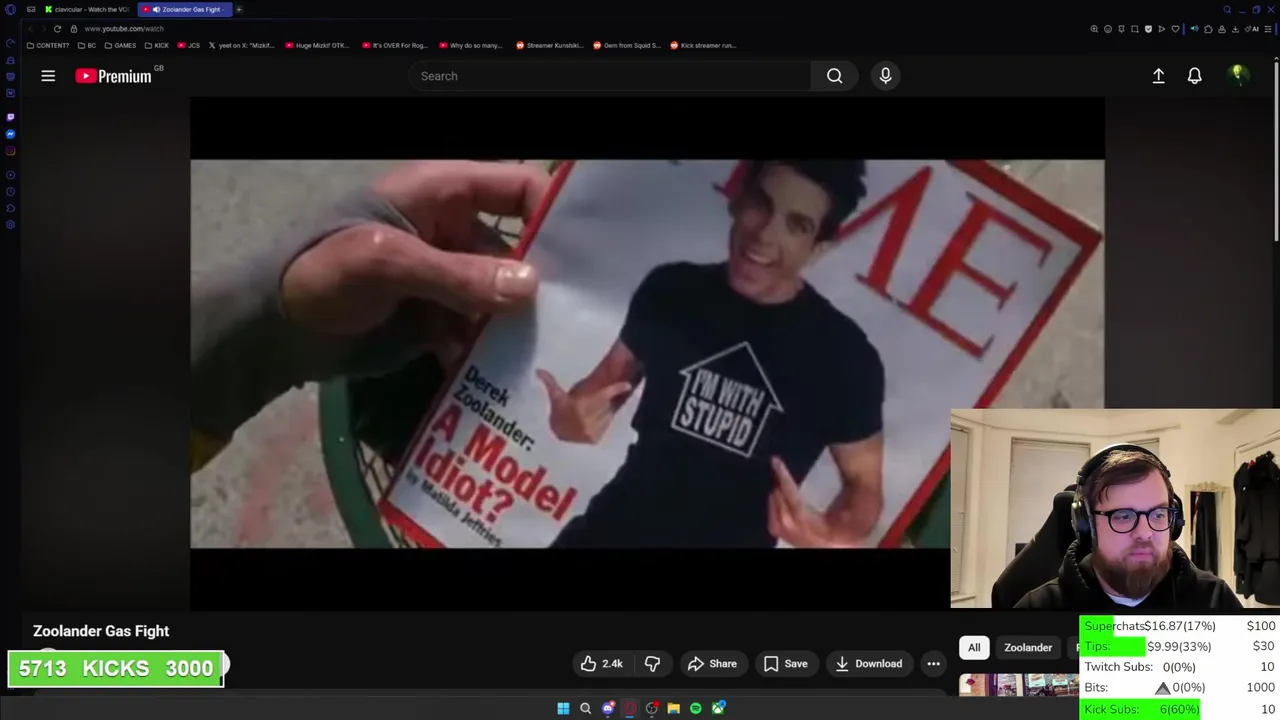Open the It's OVER For Rog bookmark
Viewport: 1280px width, 720px height.
pos(395,45)
